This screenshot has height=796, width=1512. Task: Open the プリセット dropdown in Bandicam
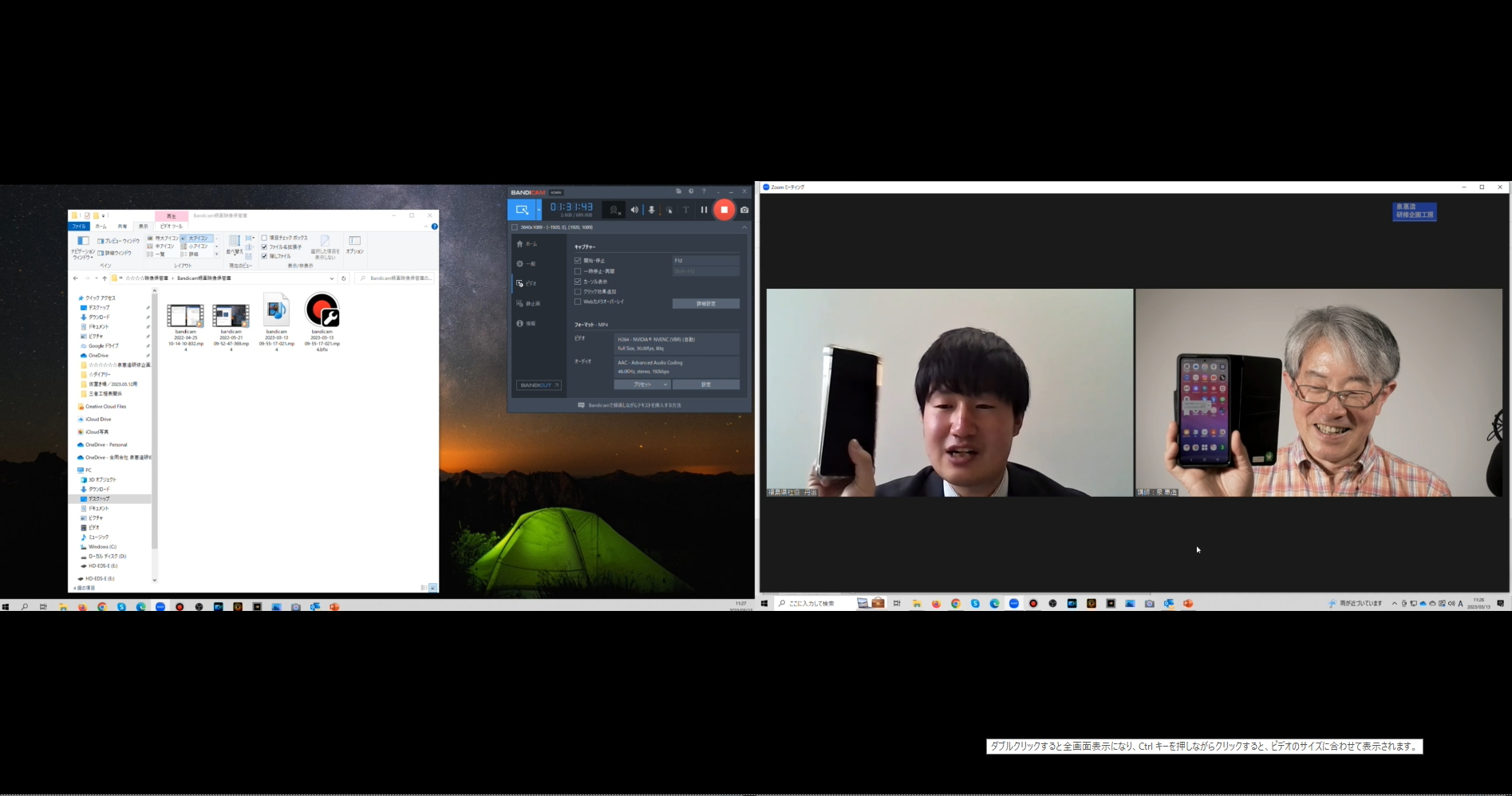coord(642,384)
